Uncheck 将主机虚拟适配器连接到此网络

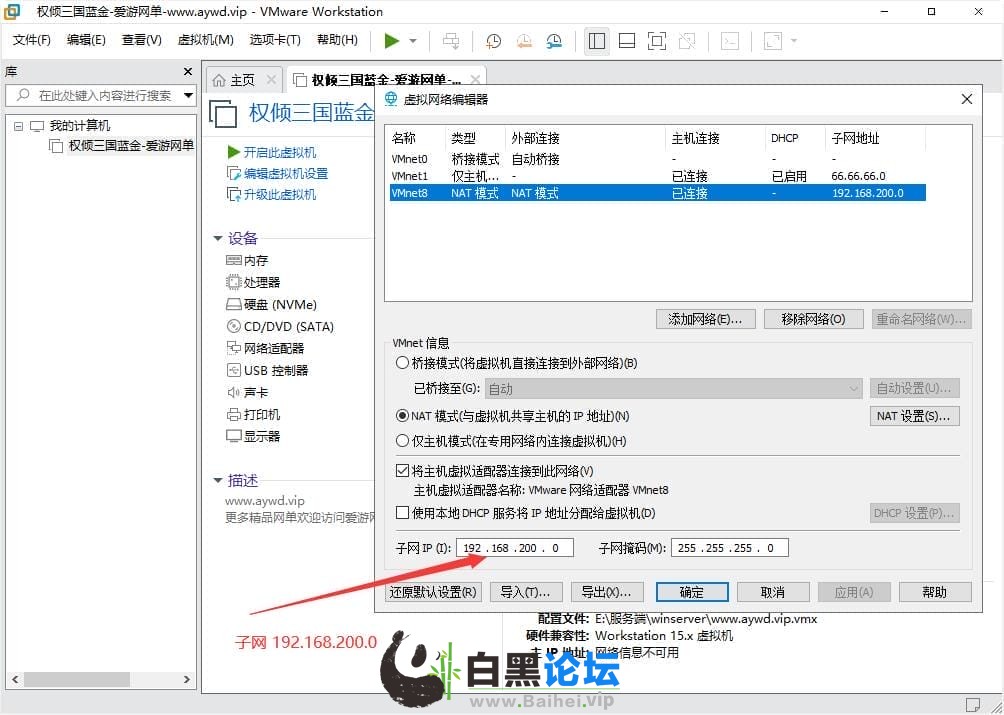click(403, 471)
